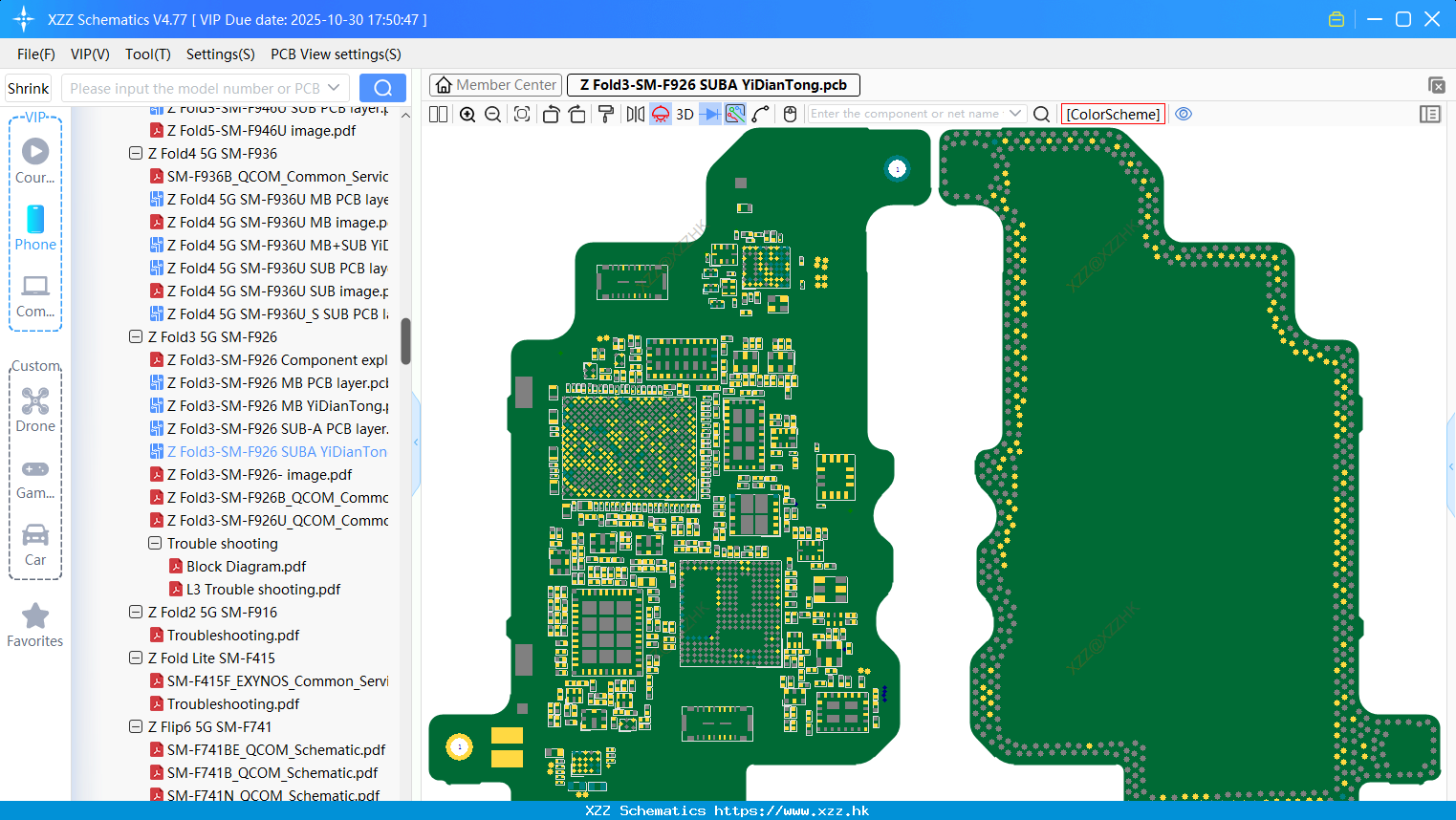This screenshot has width=1456, height=820.
Task: Open Z Fold3-SM-F926- image.pdf
Action: tap(250, 474)
